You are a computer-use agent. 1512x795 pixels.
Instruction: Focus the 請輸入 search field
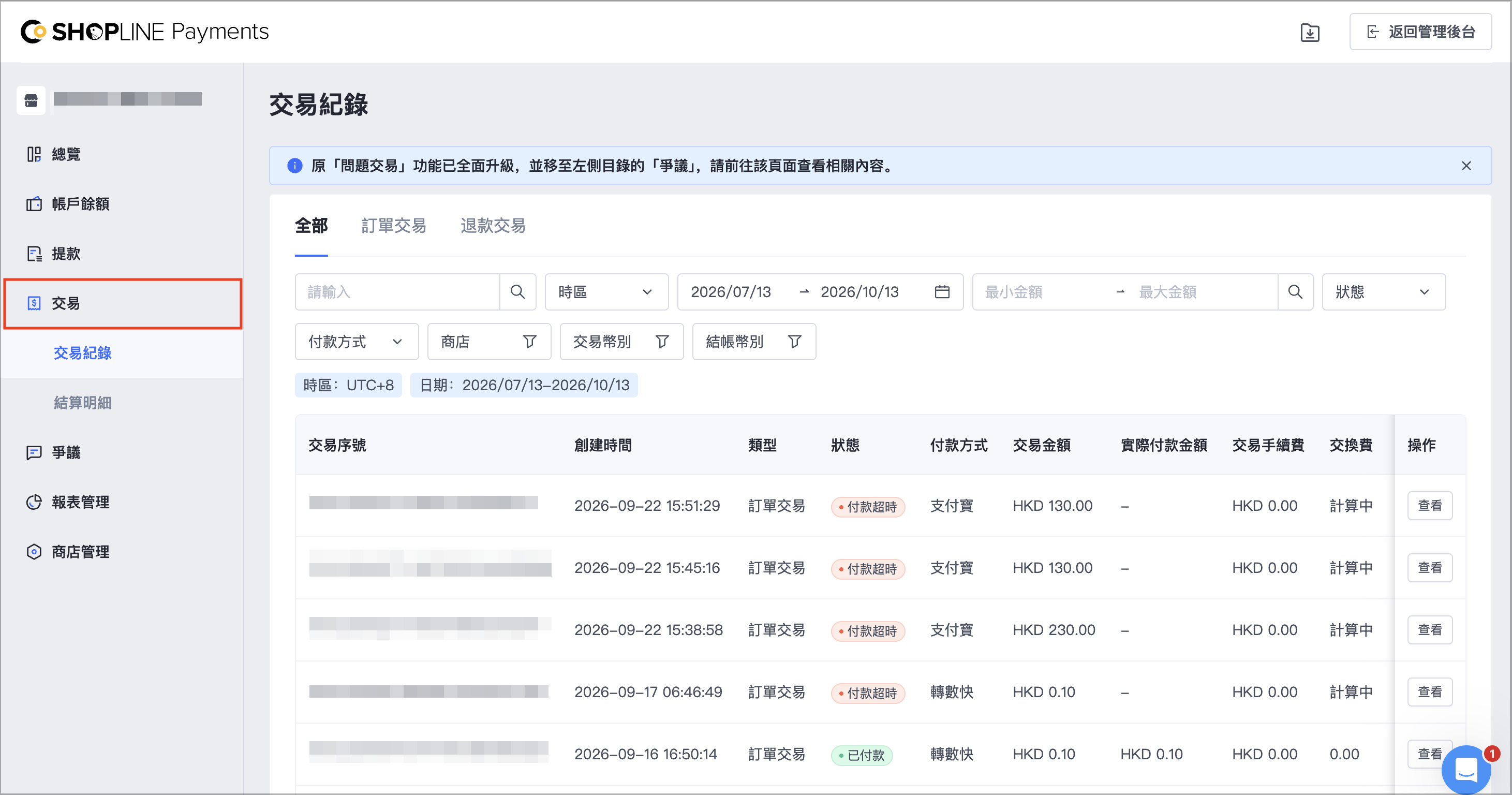point(397,292)
